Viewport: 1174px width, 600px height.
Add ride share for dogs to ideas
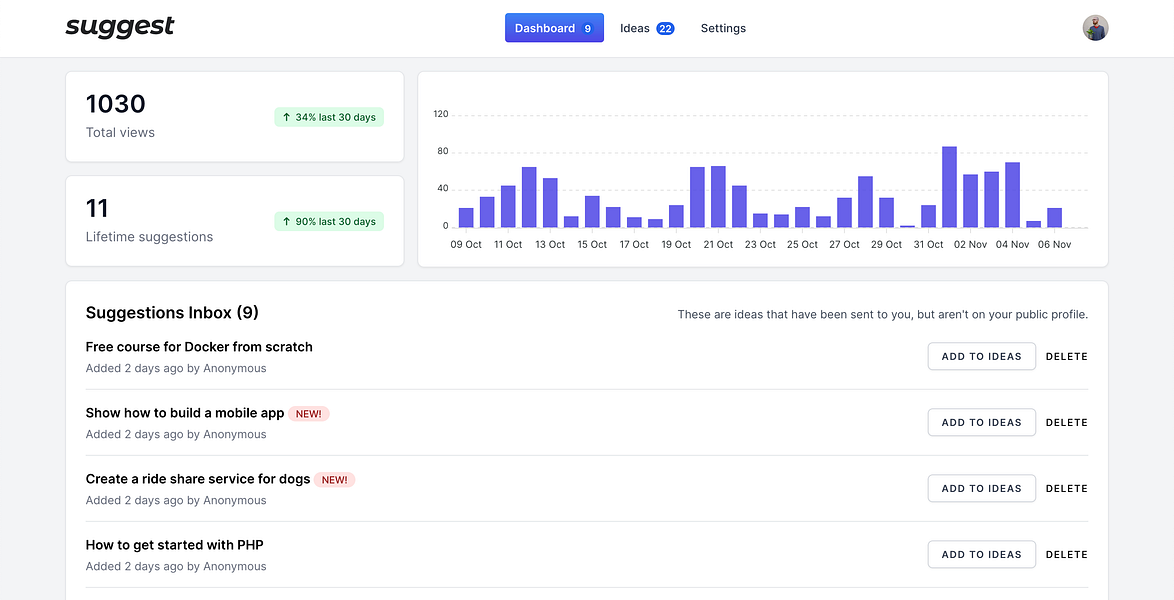(x=982, y=488)
